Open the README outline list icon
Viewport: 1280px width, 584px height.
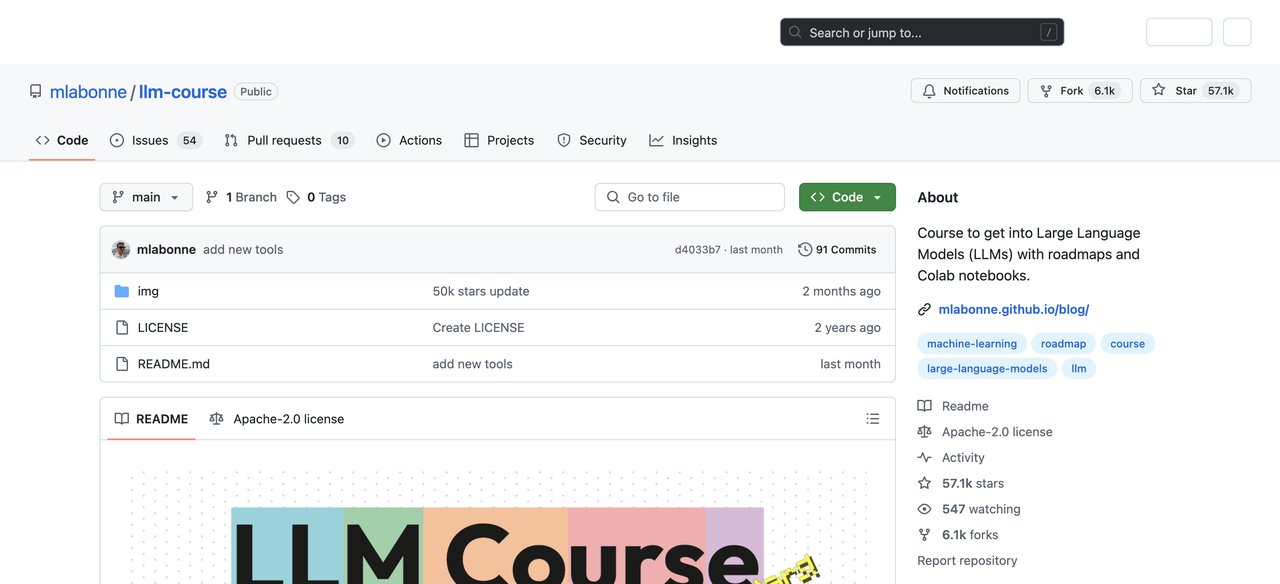point(873,419)
